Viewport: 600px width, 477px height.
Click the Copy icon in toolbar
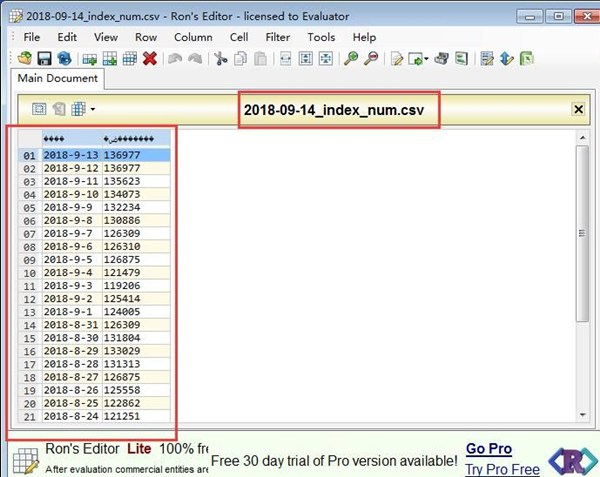[240, 59]
